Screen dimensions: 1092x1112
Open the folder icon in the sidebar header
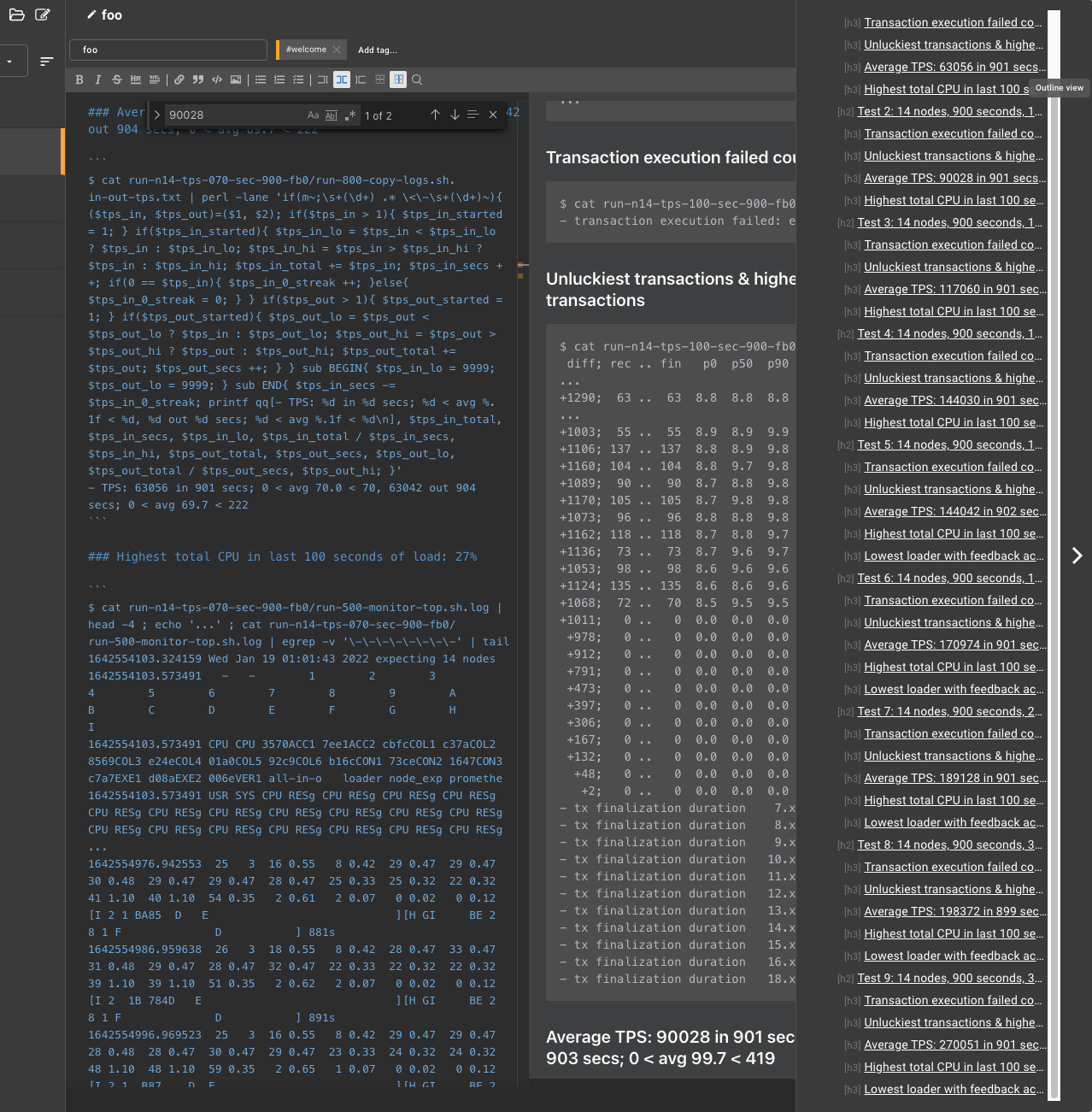pos(16,15)
